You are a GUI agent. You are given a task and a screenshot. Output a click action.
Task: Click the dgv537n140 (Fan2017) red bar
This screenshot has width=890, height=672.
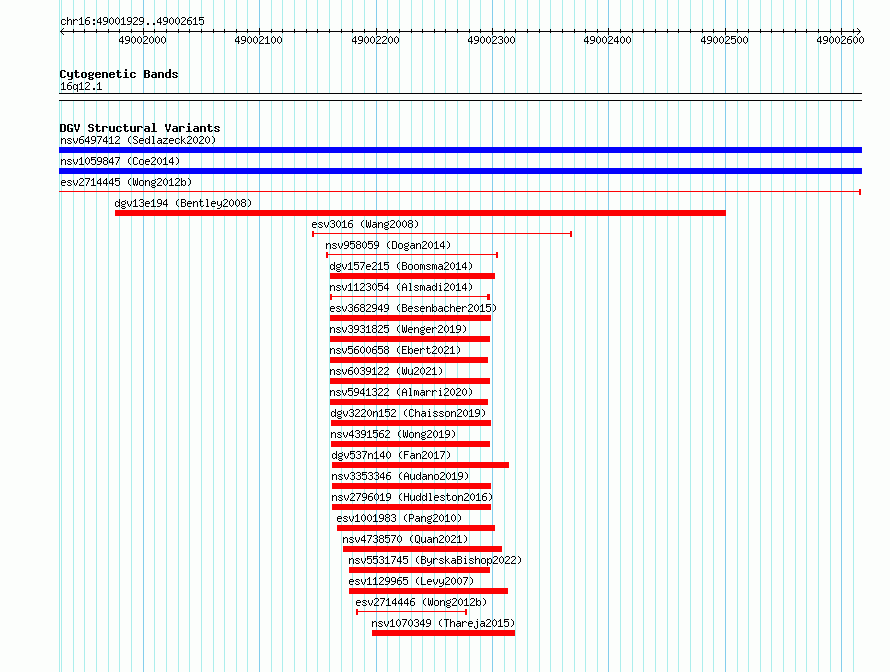[420, 465]
